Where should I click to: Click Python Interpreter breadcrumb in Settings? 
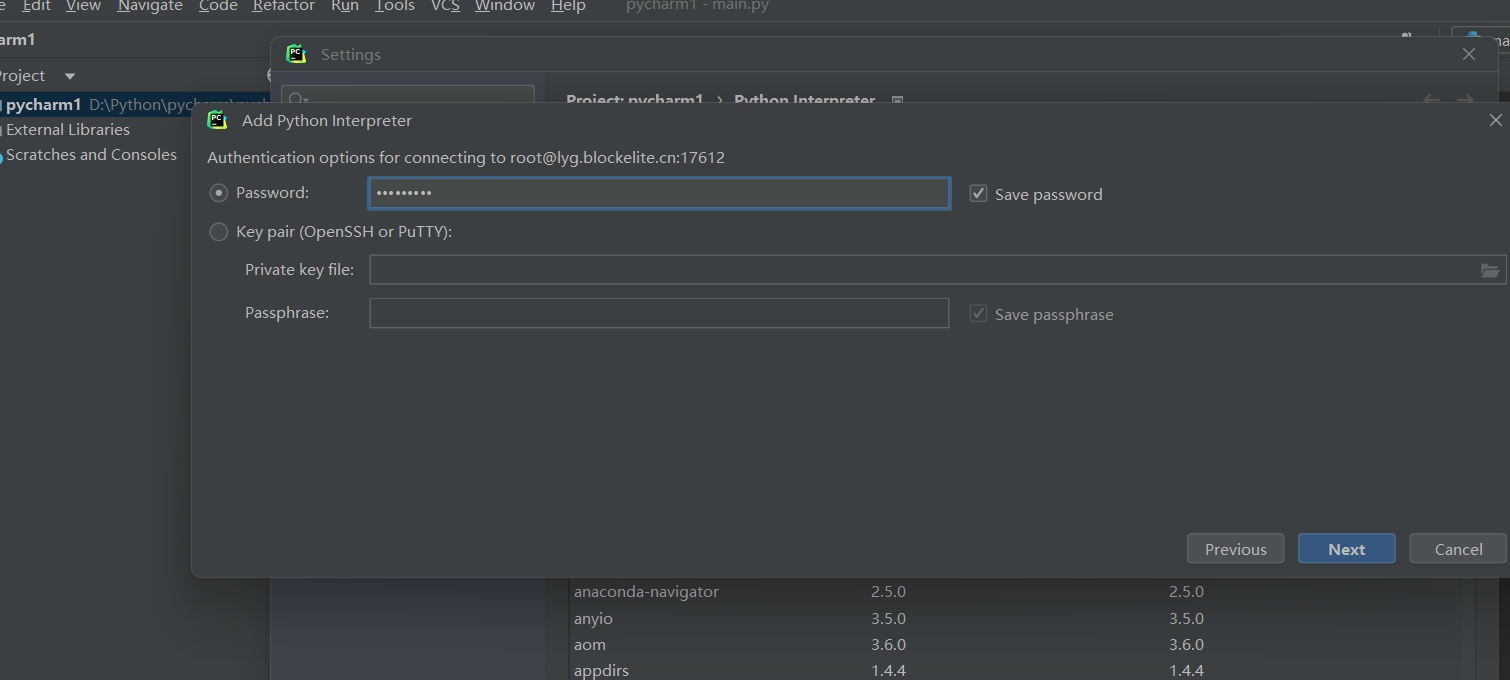(x=804, y=99)
